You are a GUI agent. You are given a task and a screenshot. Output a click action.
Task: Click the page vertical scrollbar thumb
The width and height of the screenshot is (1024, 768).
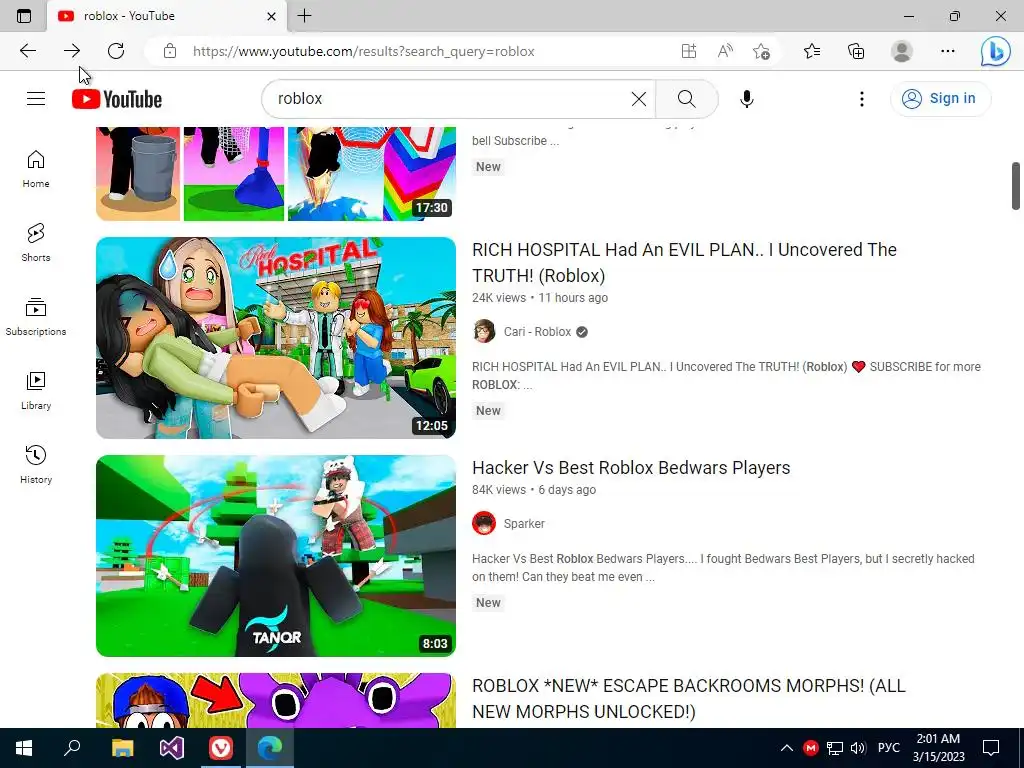pyautogui.click(x=1016, y=186)
